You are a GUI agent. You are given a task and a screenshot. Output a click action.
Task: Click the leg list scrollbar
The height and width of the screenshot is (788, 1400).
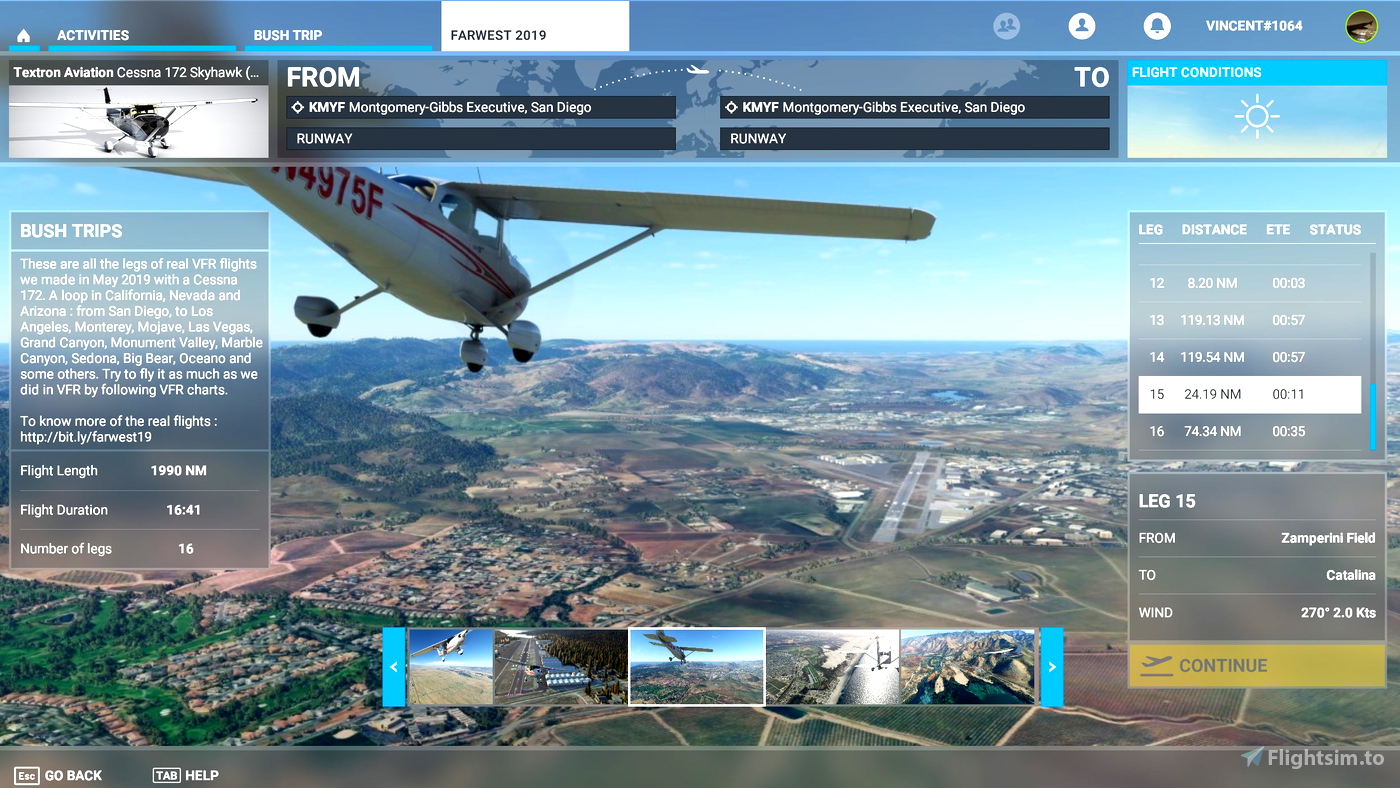pyautogui.click(x=1373, y=415)
